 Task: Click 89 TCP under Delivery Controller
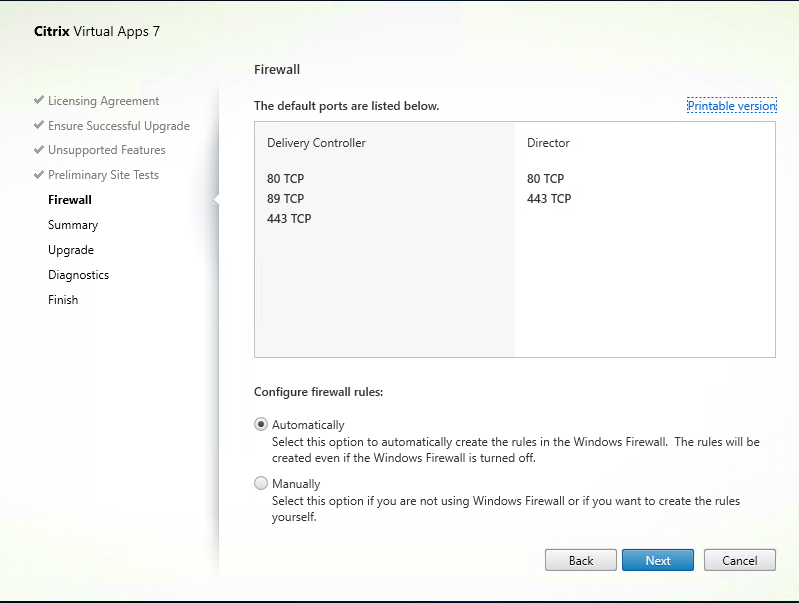(x=285, y=198)
